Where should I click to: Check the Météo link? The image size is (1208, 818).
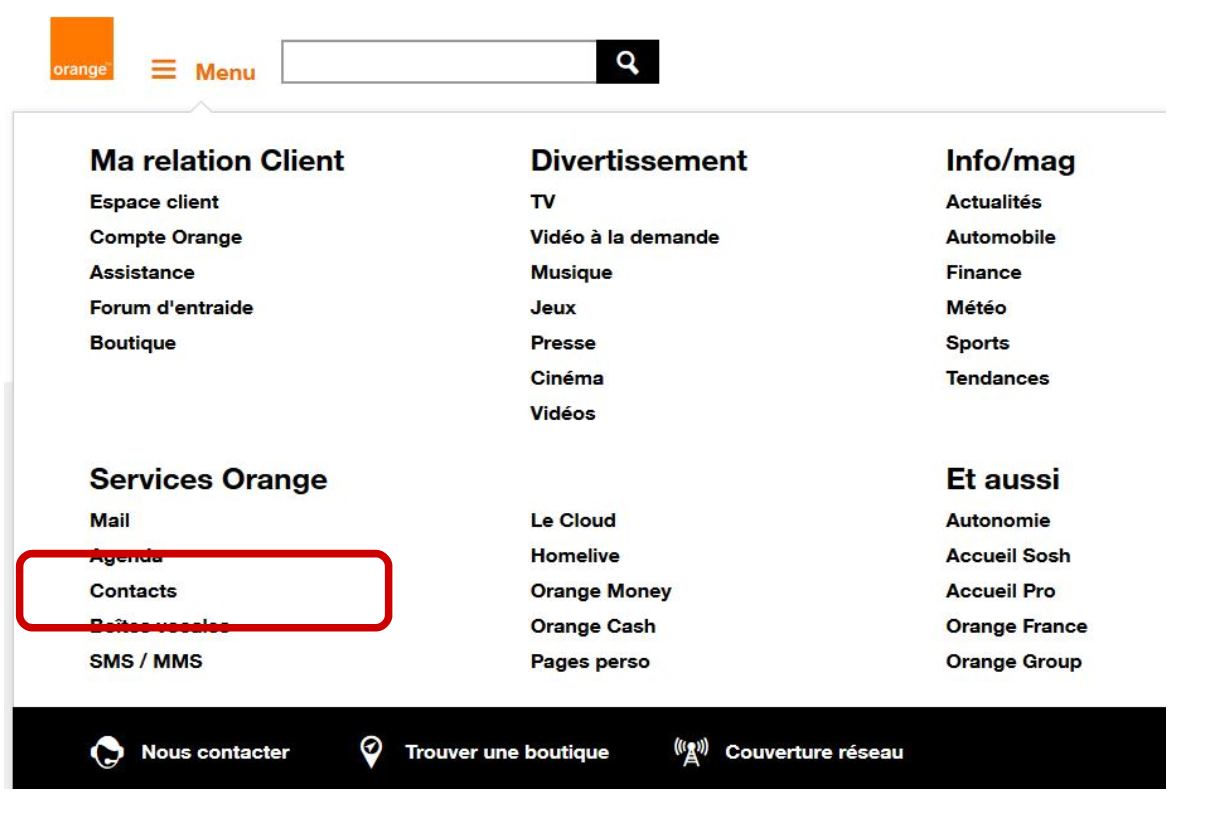pyautogui.click(x=976, y=307)
